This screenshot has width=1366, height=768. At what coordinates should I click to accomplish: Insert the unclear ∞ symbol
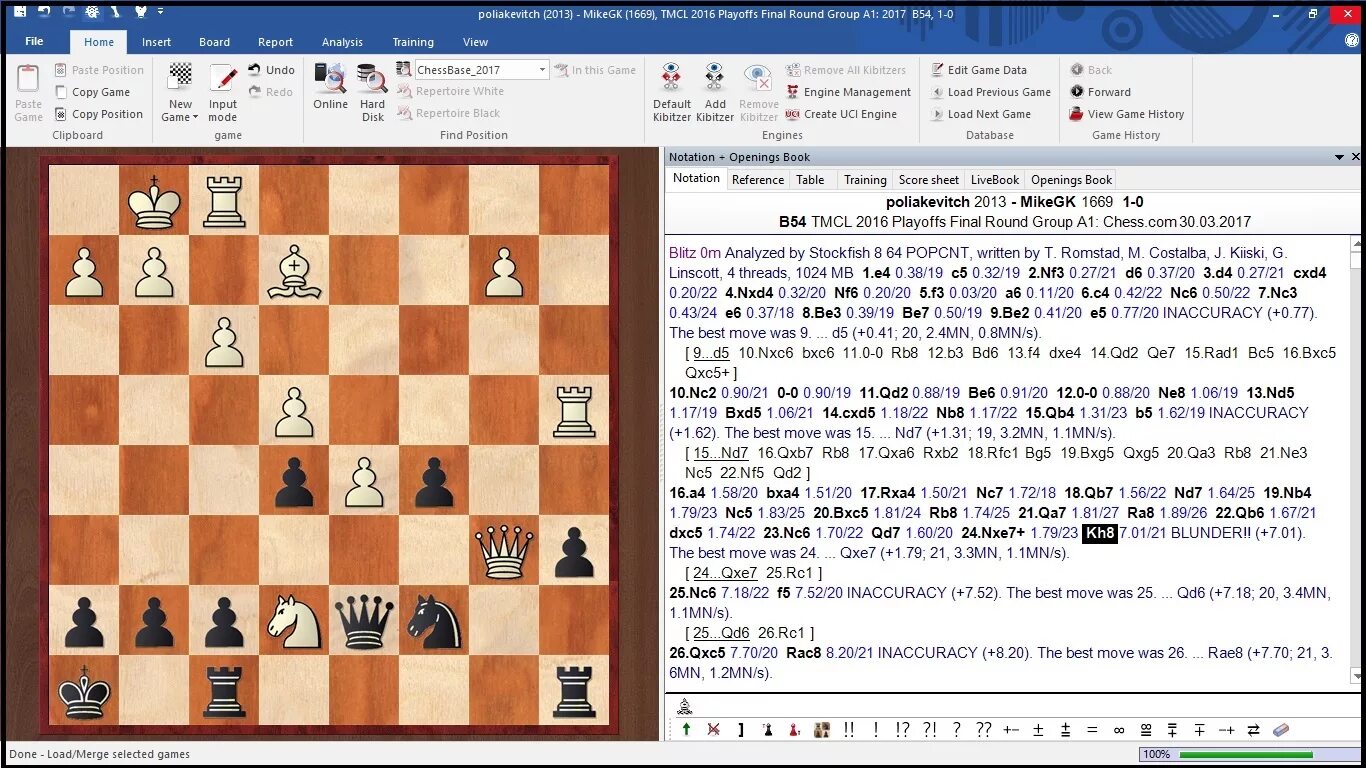pyautogui.click(x=1119, y=730)
